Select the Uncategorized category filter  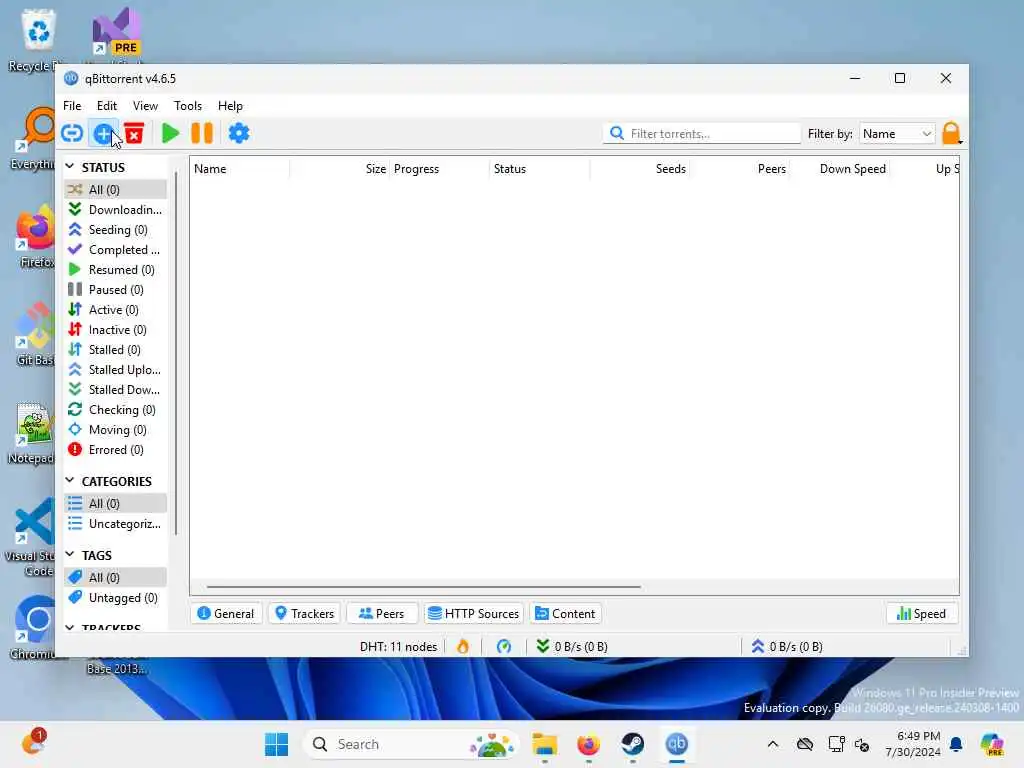(x=116, y=524)
